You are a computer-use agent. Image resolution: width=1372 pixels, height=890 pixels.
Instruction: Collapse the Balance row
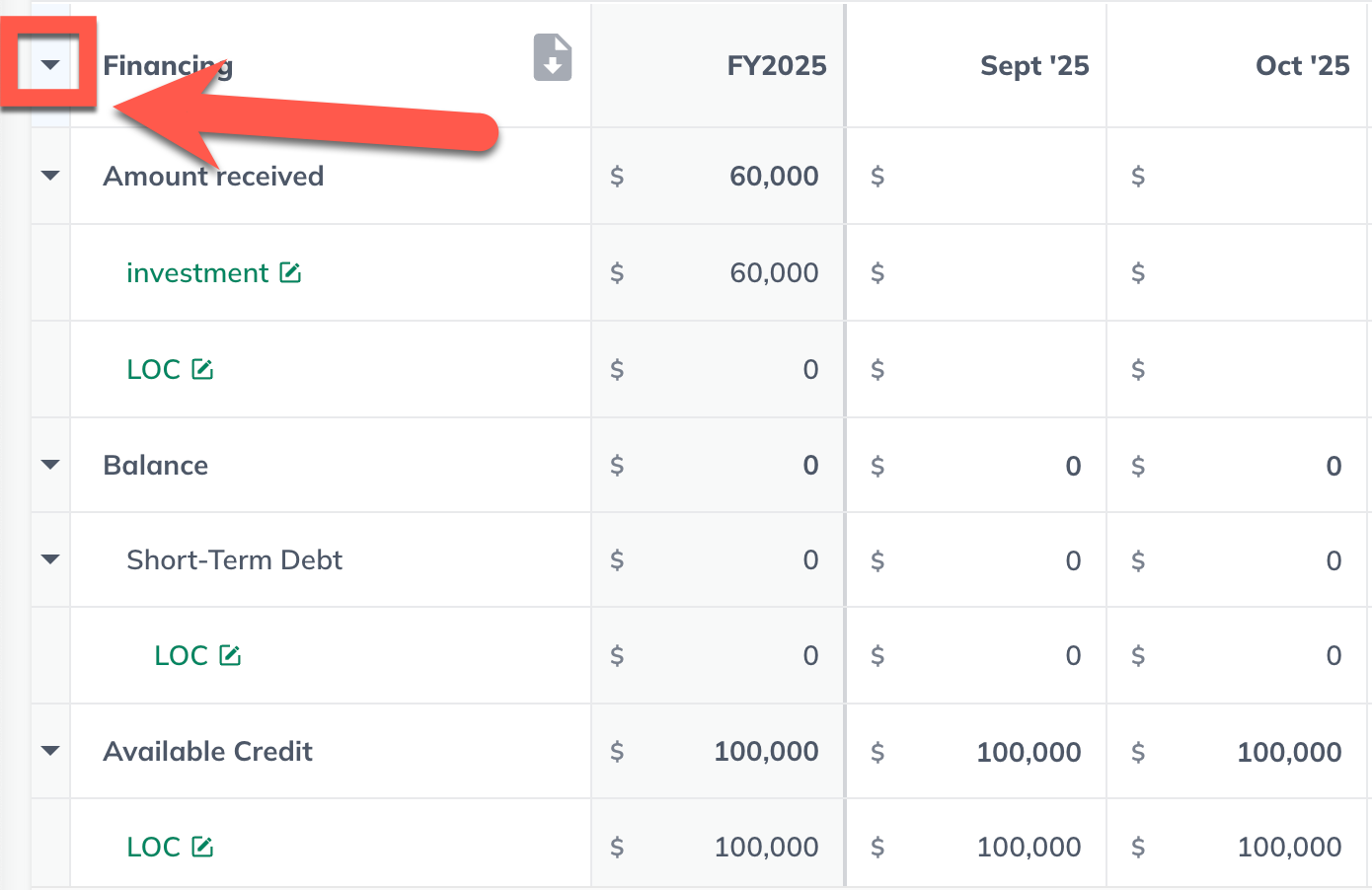(50, 465)
